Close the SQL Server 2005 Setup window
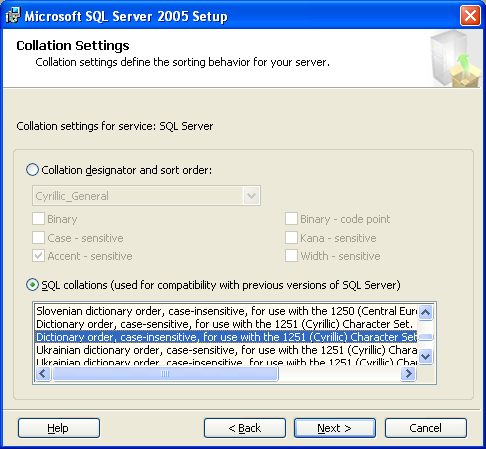486x449 pixels. tap(470, 16)
